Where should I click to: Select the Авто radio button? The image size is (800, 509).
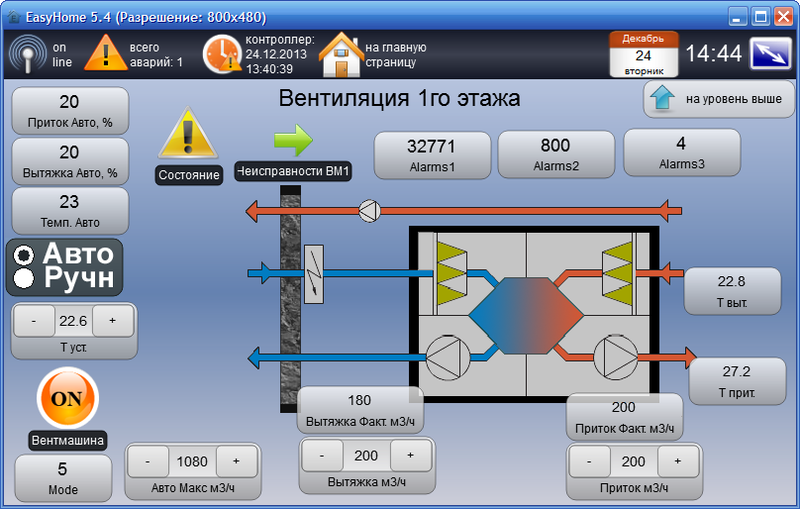pos(25,256)
